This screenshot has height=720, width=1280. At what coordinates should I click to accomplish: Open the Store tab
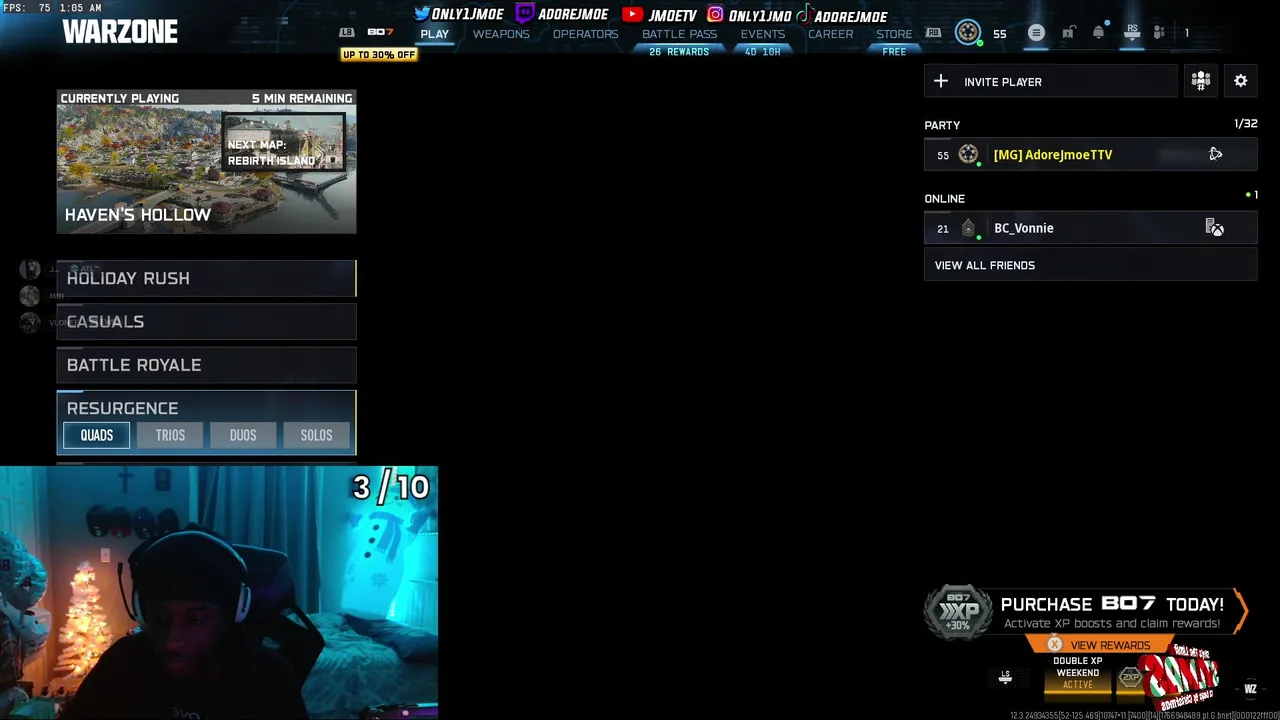(894, 34)
